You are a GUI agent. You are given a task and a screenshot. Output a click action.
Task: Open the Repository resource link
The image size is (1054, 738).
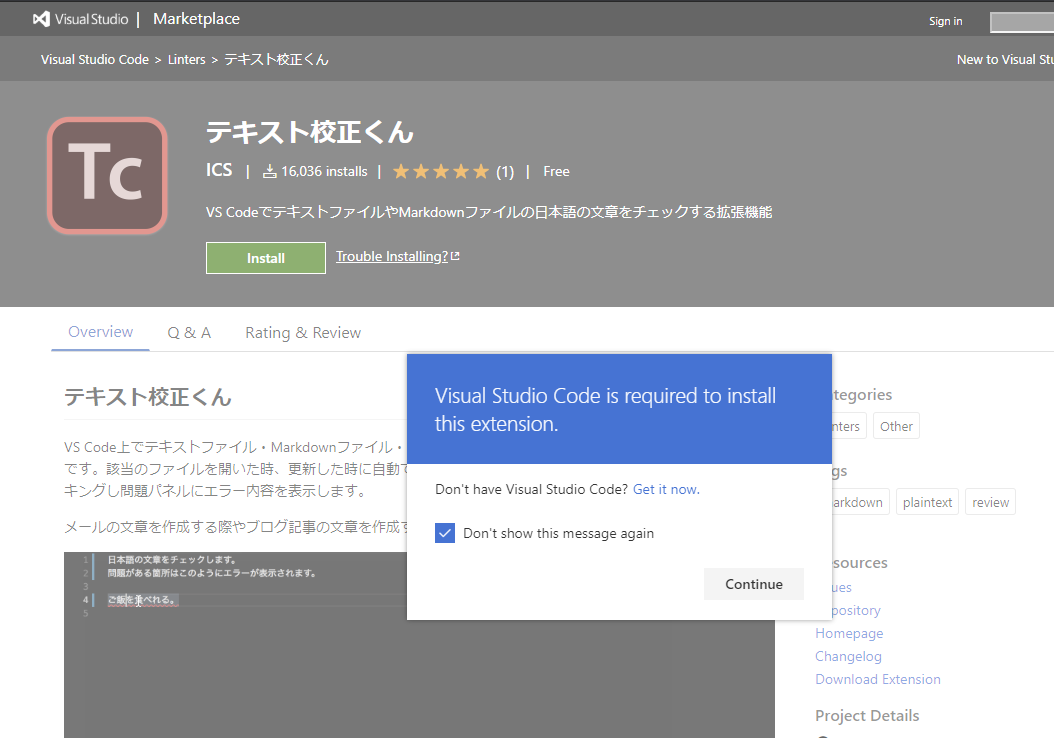coord(856,610)
